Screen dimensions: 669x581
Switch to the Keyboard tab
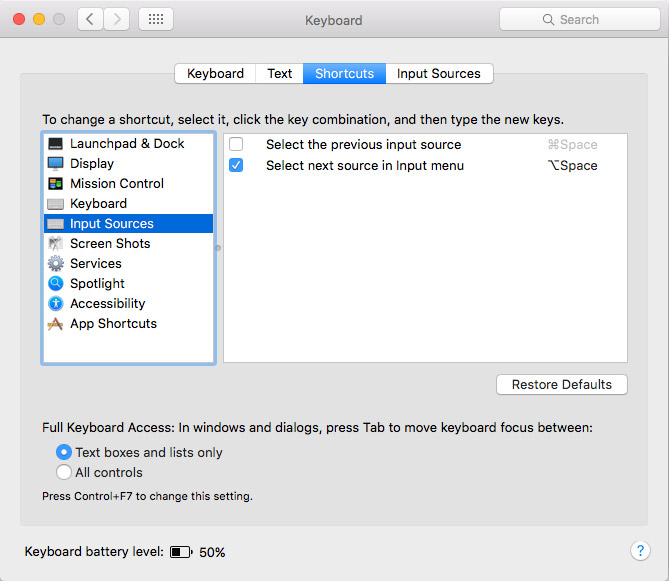tap(215, 74)
